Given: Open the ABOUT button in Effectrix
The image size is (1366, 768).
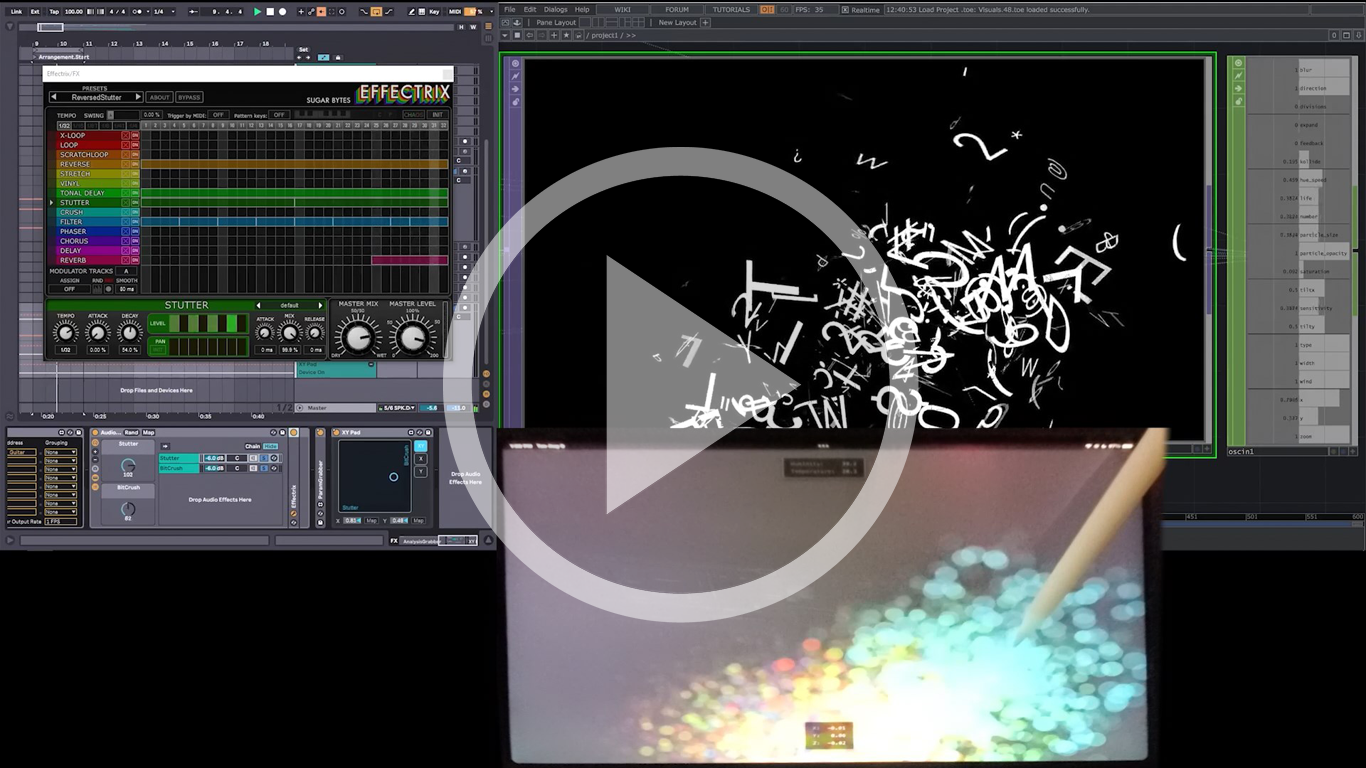Looking at the screenshot, I should pos(159,97).
